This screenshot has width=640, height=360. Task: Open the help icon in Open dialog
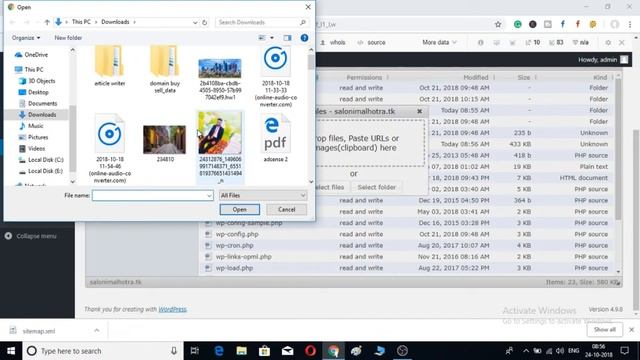304,38
